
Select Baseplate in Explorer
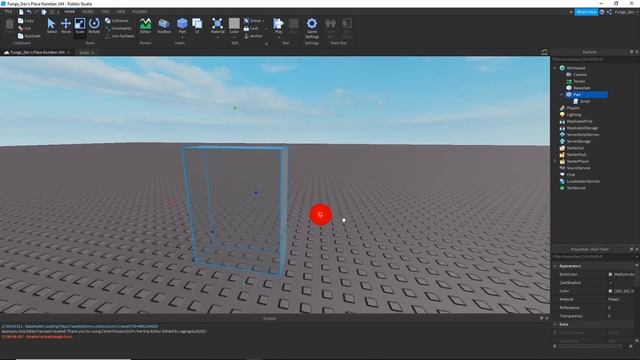click(582, 88)
